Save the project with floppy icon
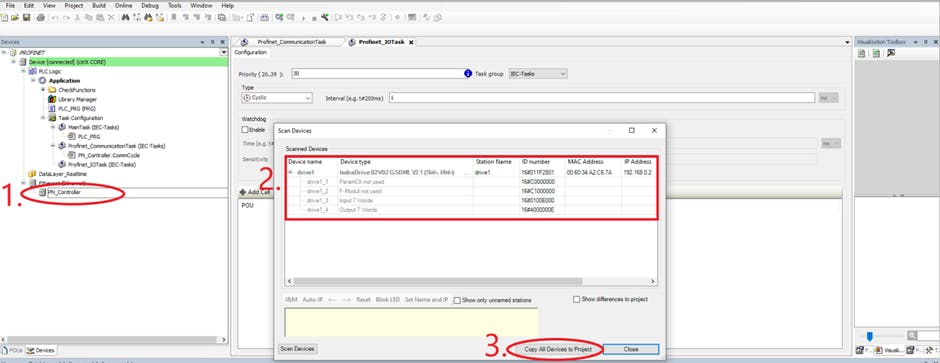Screen dimensions: 940x363 point(26,18)
